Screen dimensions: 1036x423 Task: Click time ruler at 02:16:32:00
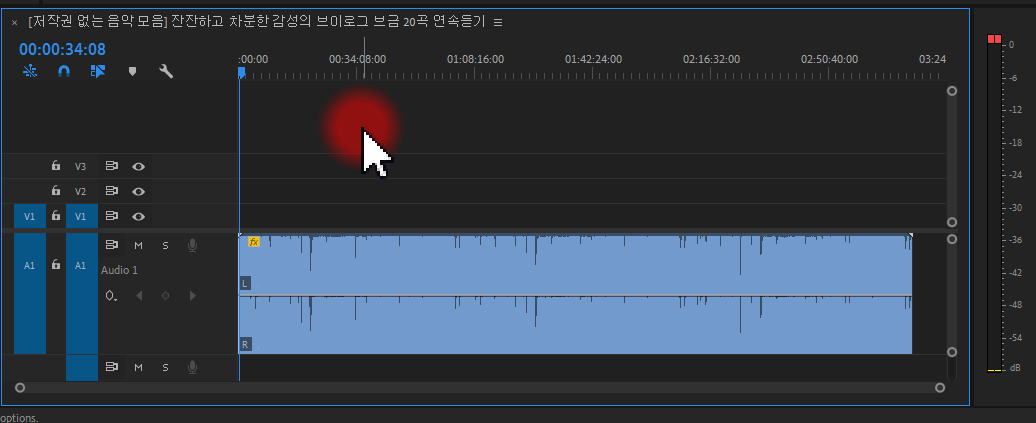tap(711, 59)
